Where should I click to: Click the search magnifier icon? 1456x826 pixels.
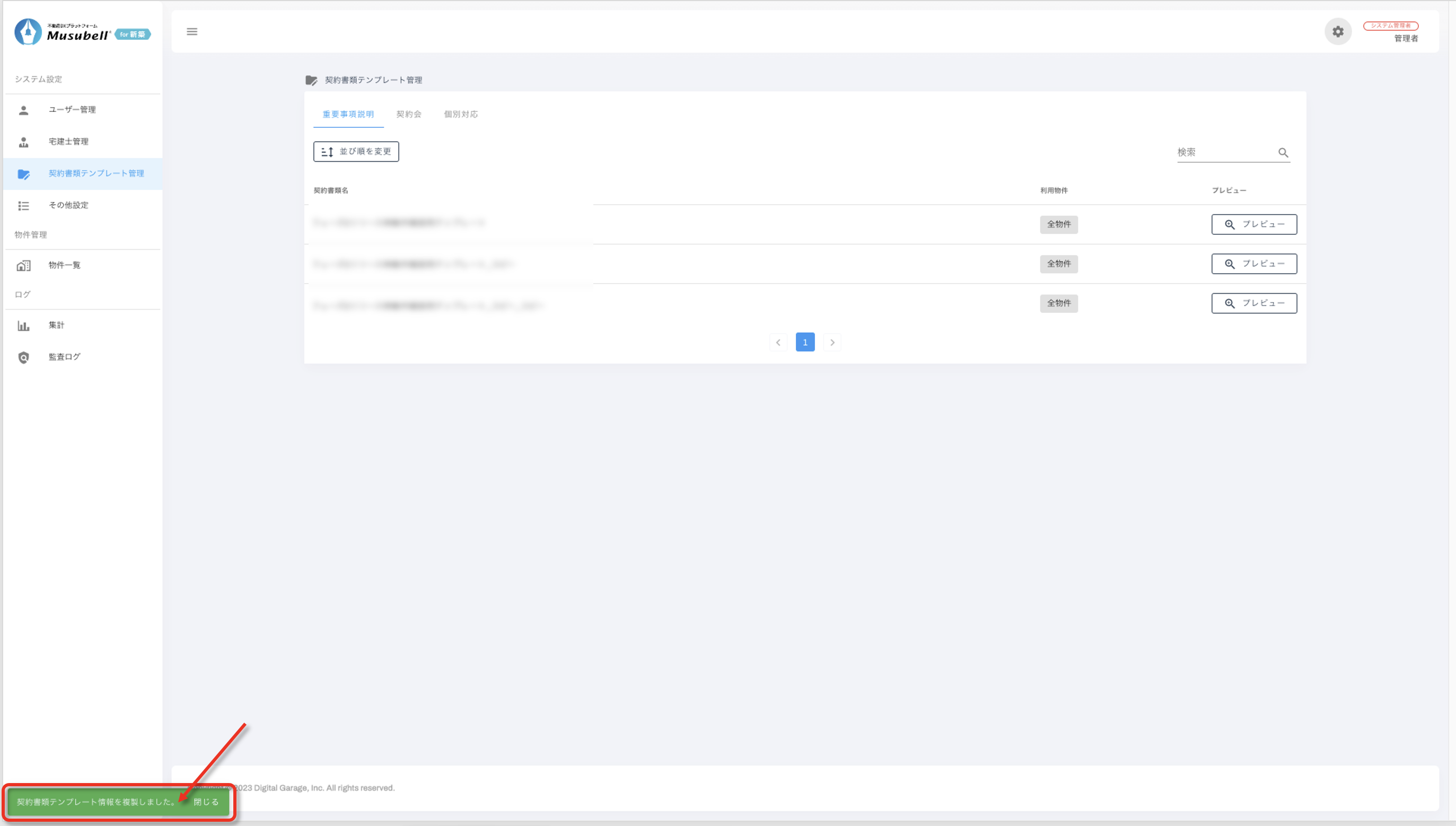coord(1283,153)
